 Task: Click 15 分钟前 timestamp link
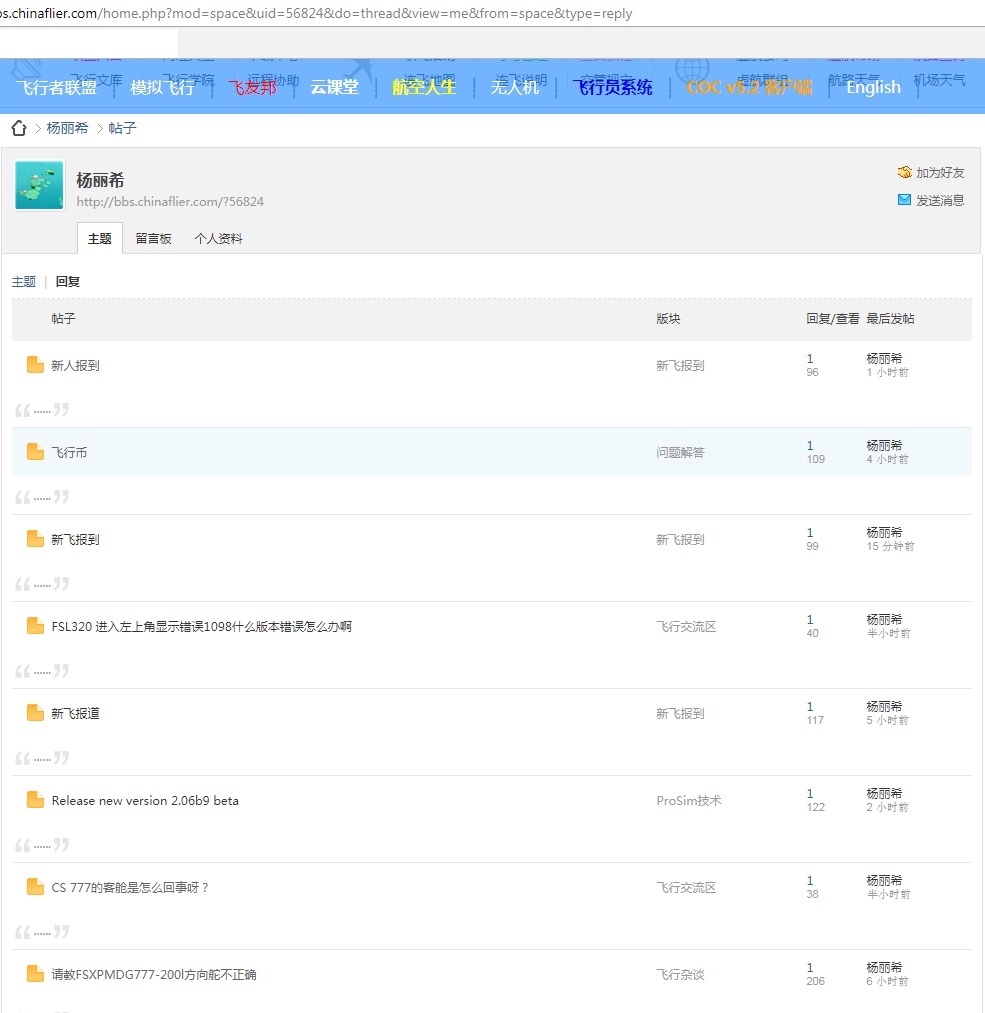[890, 547]
